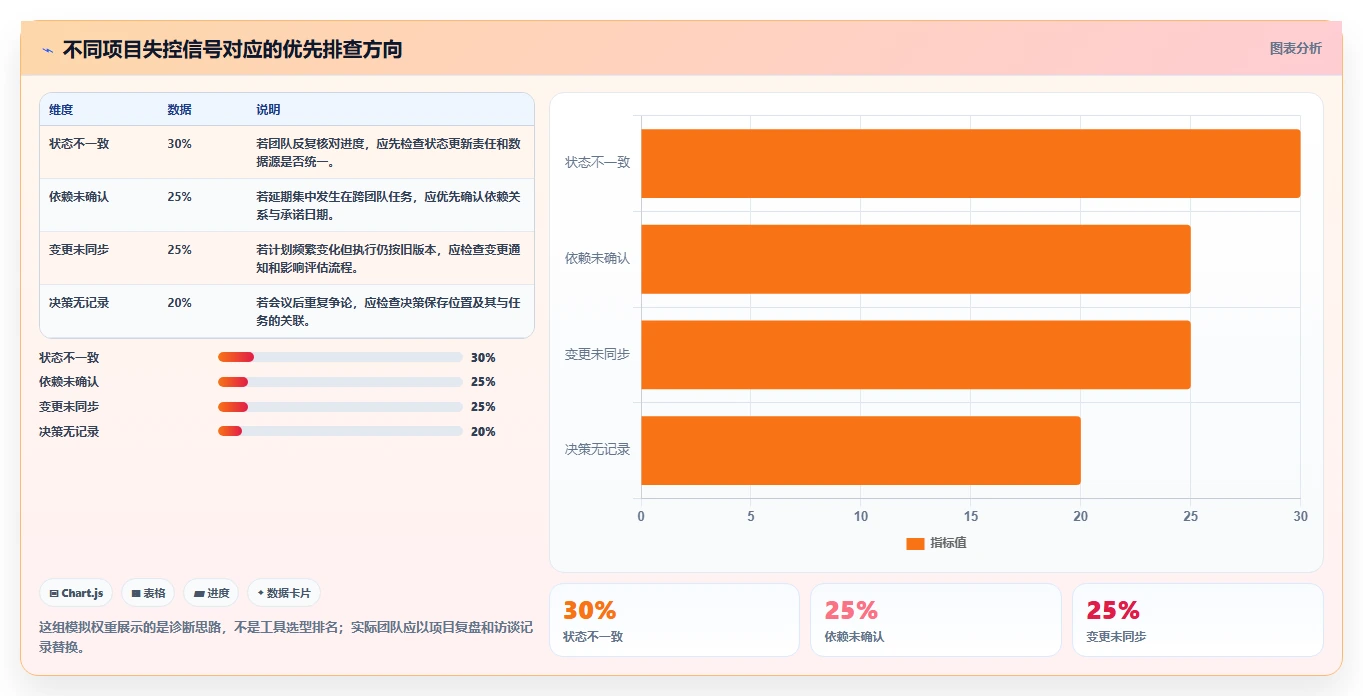Click the orange 指标值 legend color box
Screen dimensions: 1363x696
click(x=915, y=544)
